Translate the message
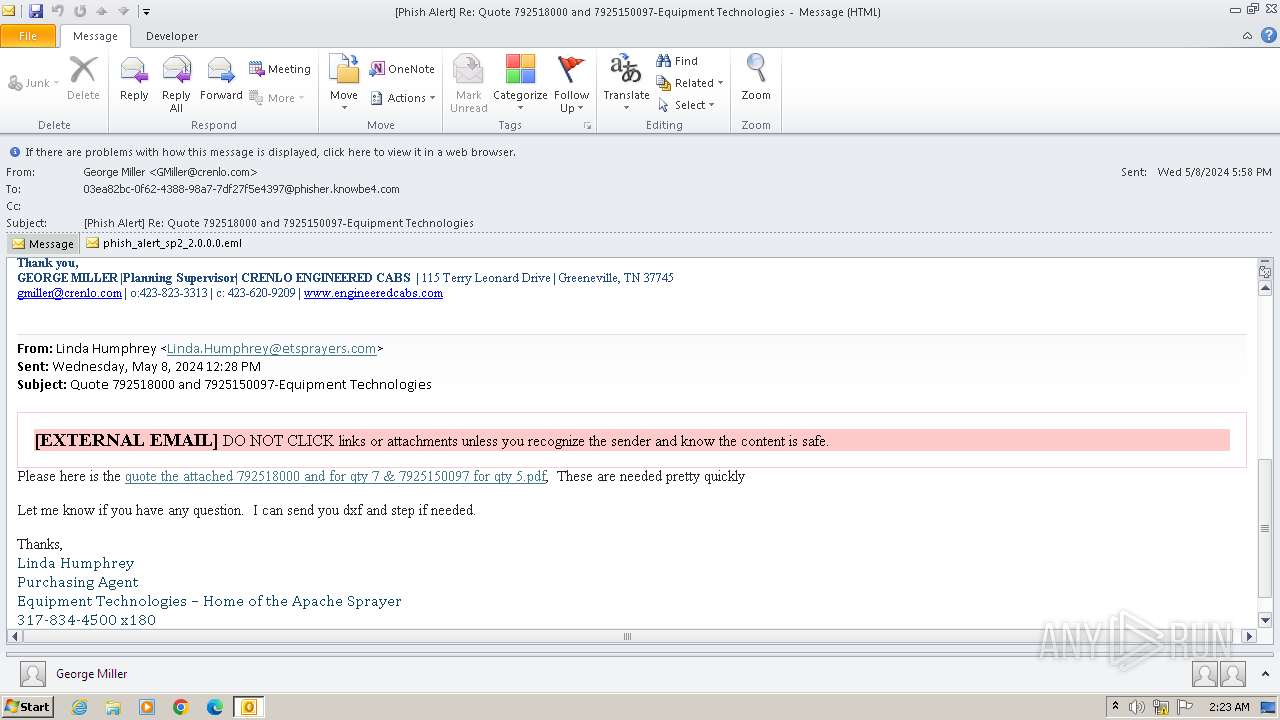 point(626,84)
